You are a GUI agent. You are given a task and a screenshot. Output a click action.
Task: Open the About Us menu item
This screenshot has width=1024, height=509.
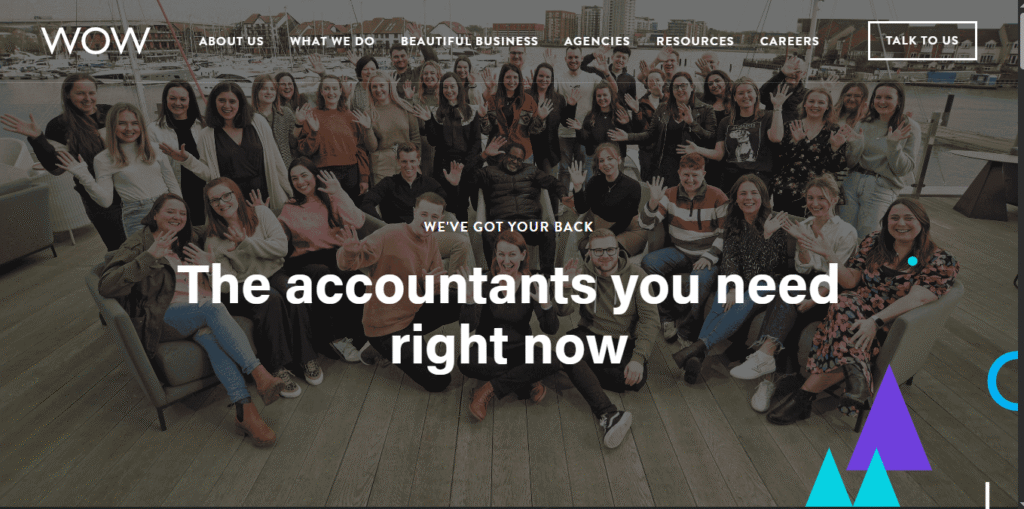[x=231, y=41]
